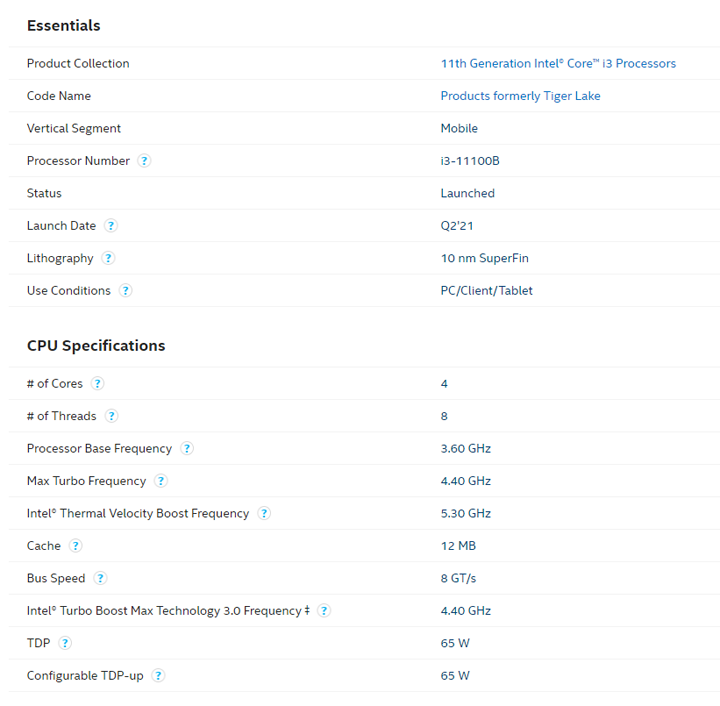Click the Processor Base Frequency info icon
This screenshot has width=720, height=706.
[x=186, y=448]
